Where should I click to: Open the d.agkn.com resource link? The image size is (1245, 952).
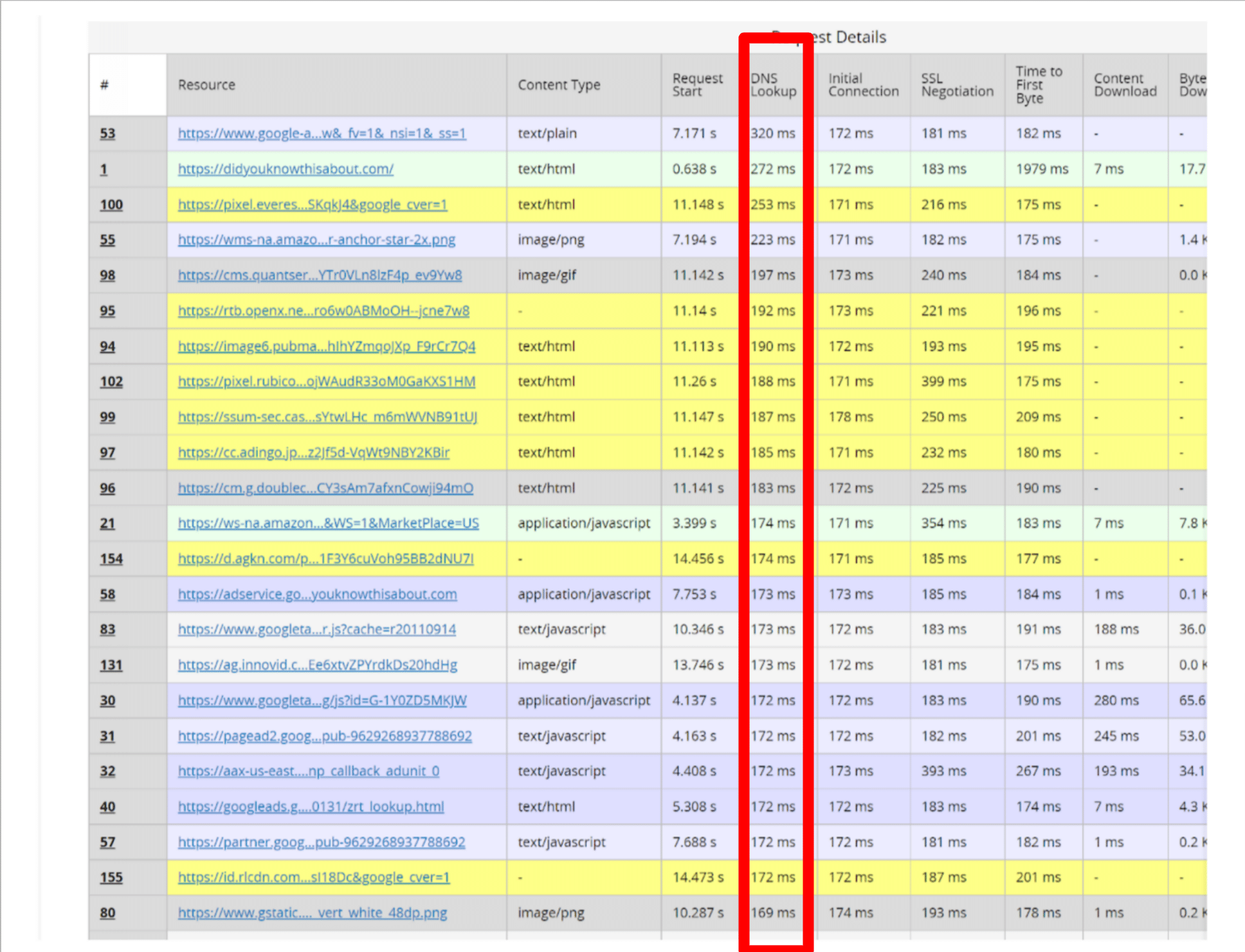coord(325,558)
